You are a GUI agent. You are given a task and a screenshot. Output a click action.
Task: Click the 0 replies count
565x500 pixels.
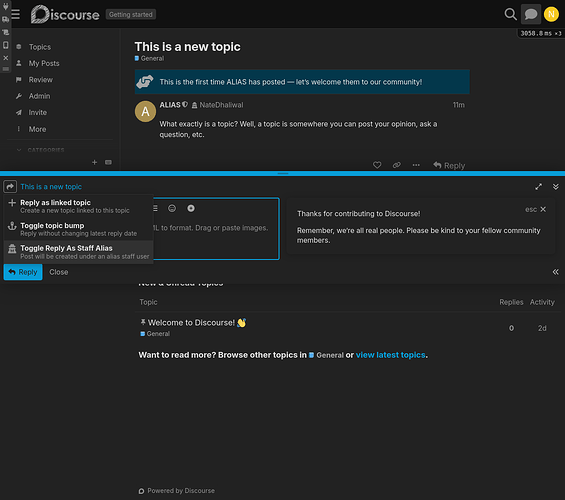click(x=511, y=328)
